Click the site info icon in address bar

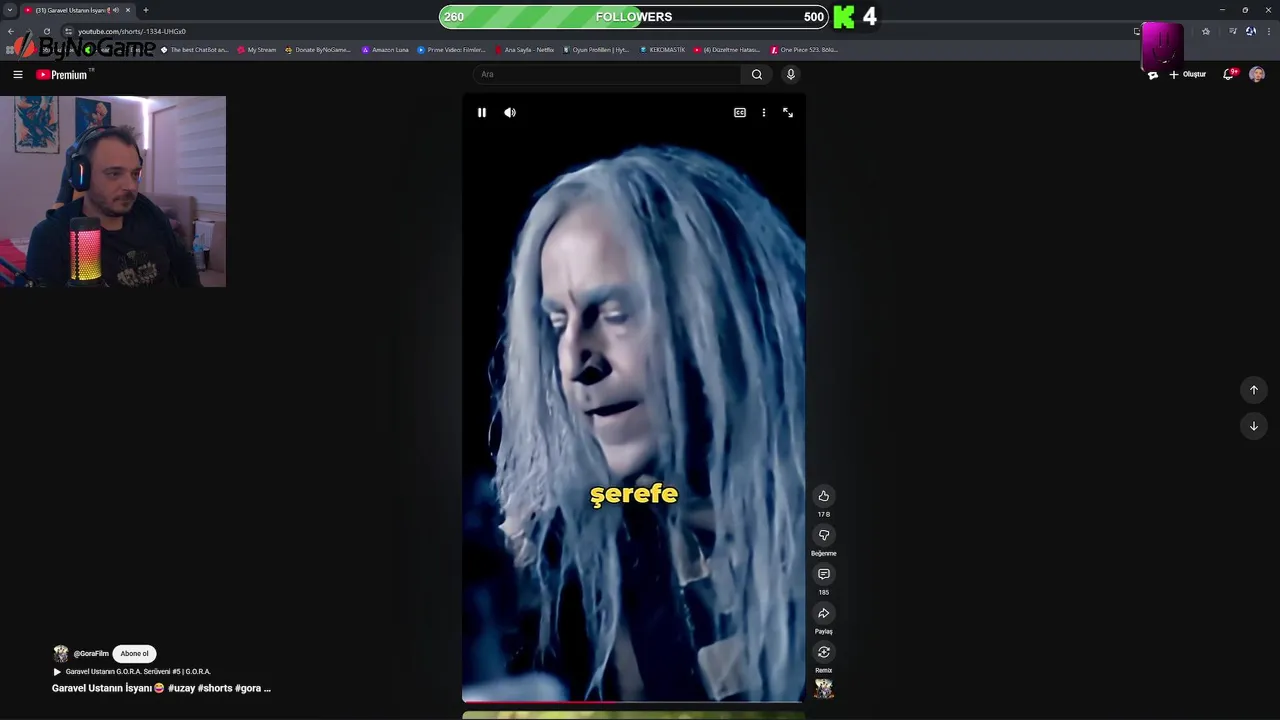click(68, 31)
